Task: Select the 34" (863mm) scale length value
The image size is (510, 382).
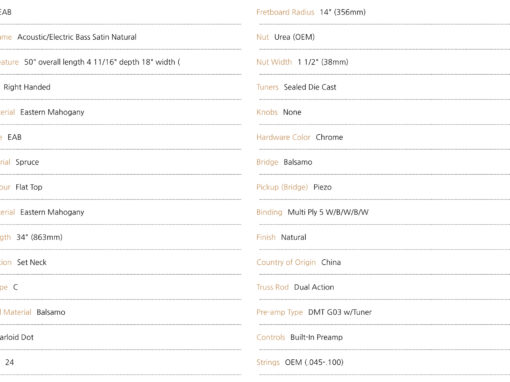Action: tap(39, 237)
